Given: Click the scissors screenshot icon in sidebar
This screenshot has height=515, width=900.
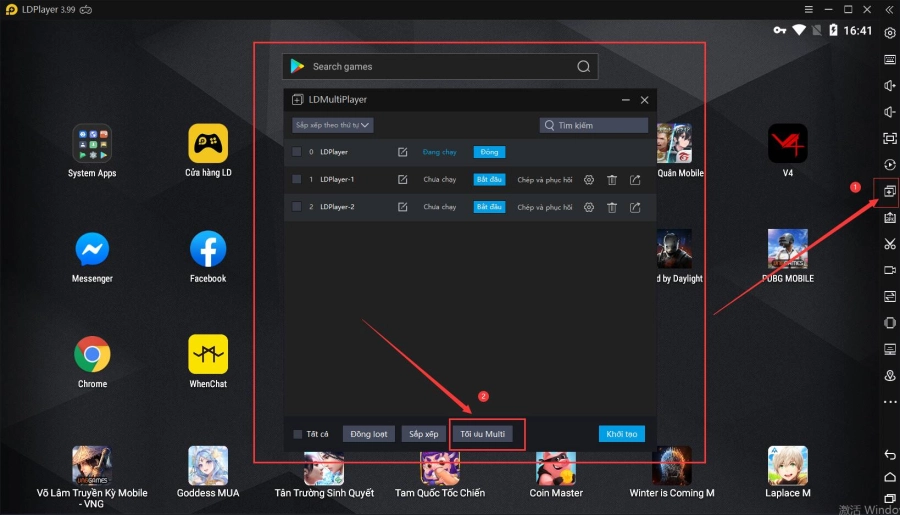Looking at the screenshot, I should click(x=889, y=244).
